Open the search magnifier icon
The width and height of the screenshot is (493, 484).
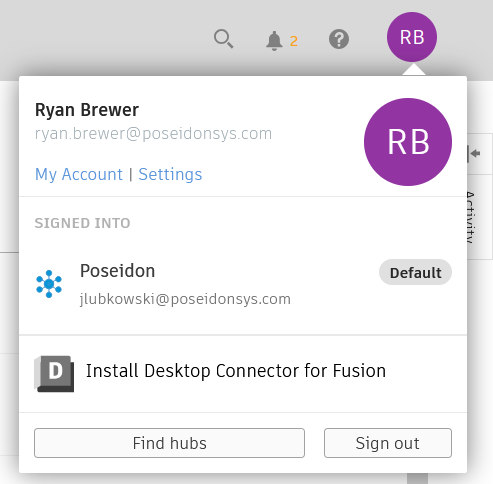223,39
